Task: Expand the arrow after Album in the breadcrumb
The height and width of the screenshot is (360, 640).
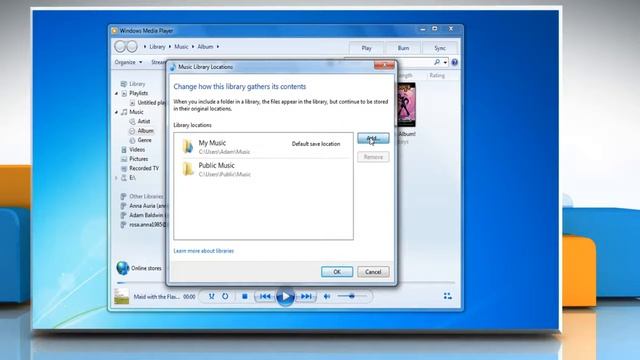Action: pyautogui.click(x=218, y=47)
